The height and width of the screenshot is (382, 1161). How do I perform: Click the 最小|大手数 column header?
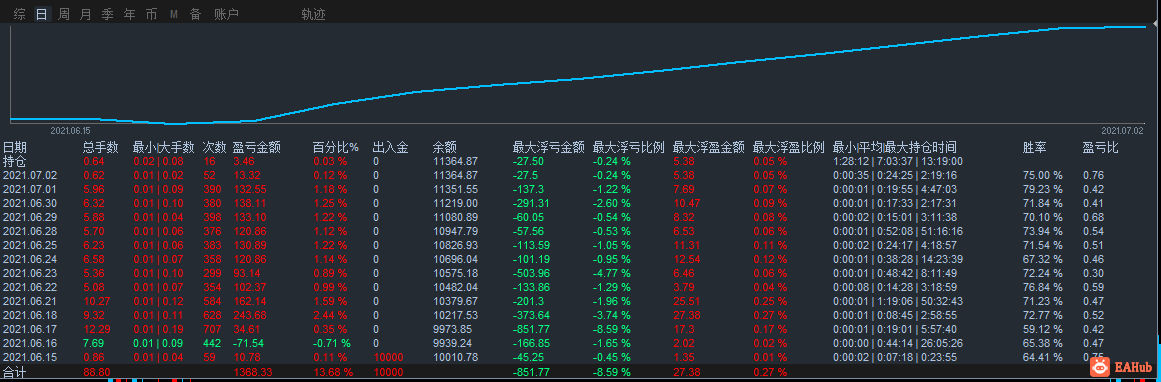(x=164, y=147)
